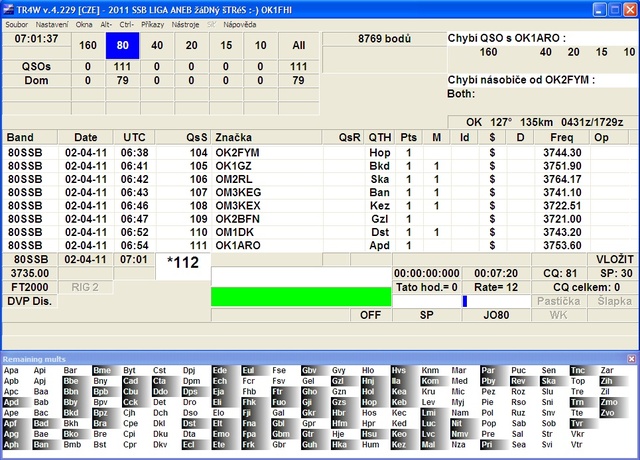
Task: Choose the 20 band button
Action: pyautogui.click(x=192, y=45)
